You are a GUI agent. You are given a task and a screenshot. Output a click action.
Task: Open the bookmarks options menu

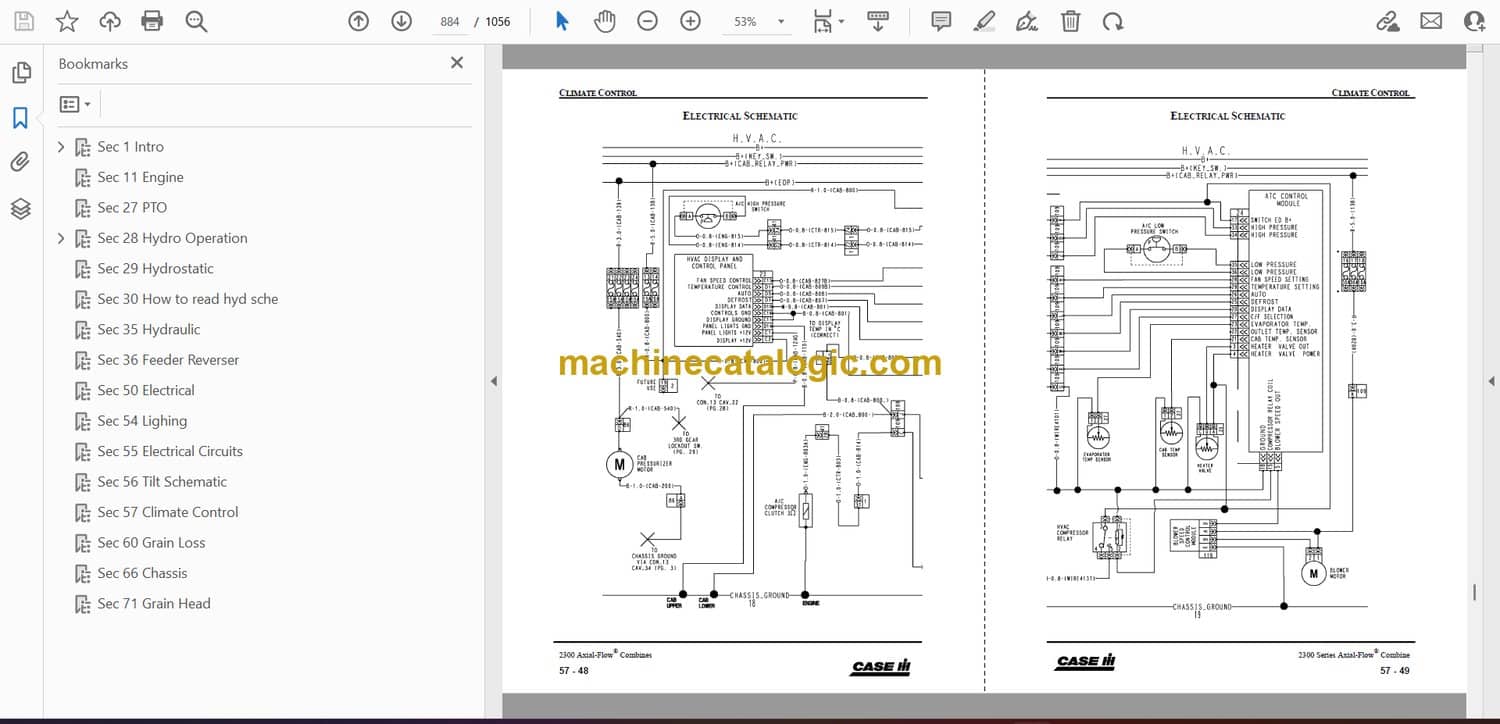(x=75, y=104)
